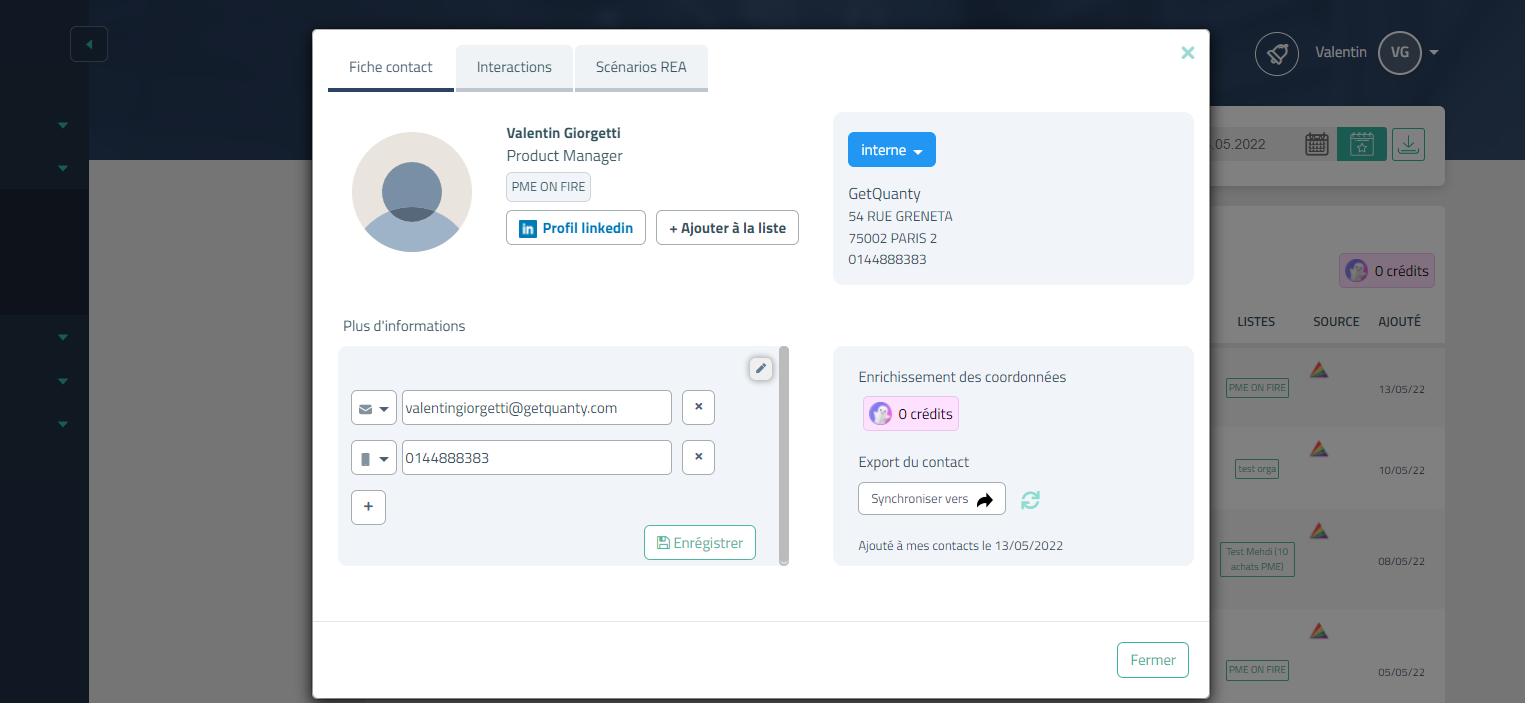Add a new contact info field

pos(368,507)
